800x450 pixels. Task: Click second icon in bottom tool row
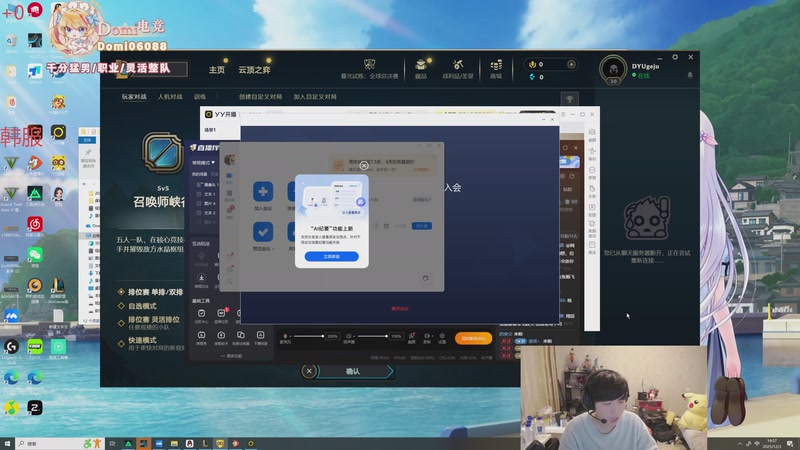(221, 335)
